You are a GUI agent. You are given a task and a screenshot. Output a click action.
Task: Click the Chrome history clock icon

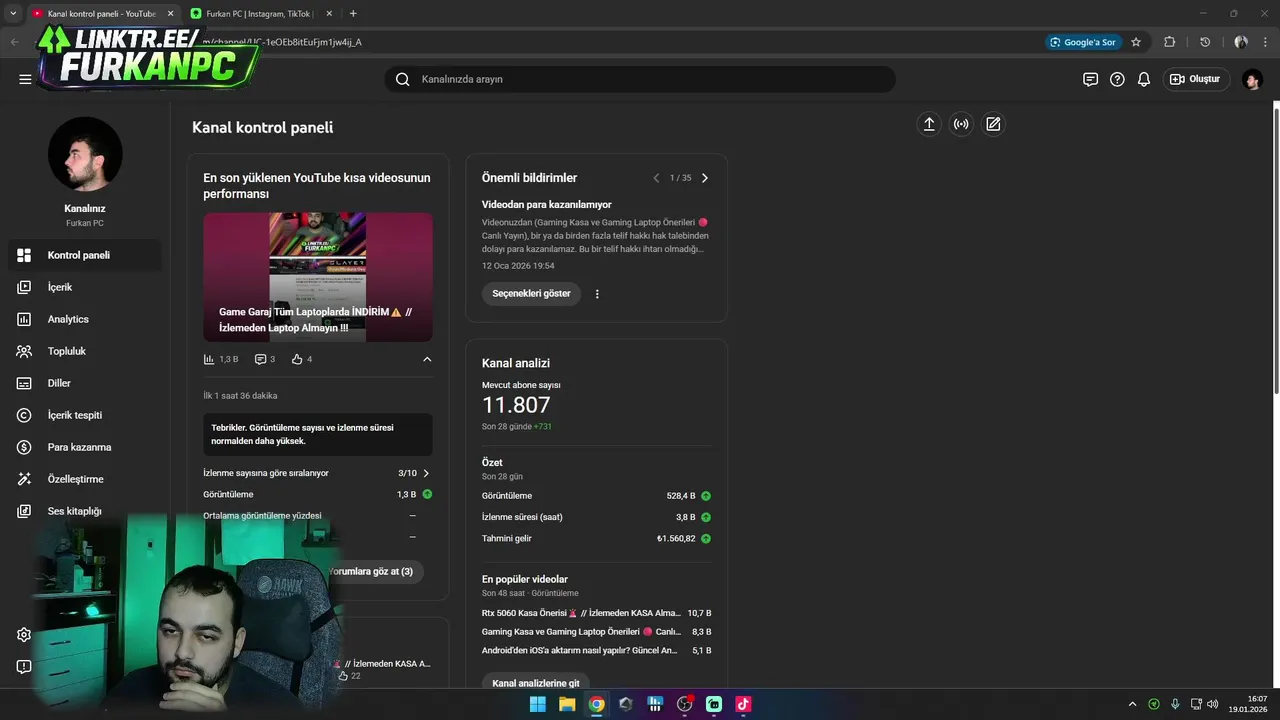coord(1205,42)
